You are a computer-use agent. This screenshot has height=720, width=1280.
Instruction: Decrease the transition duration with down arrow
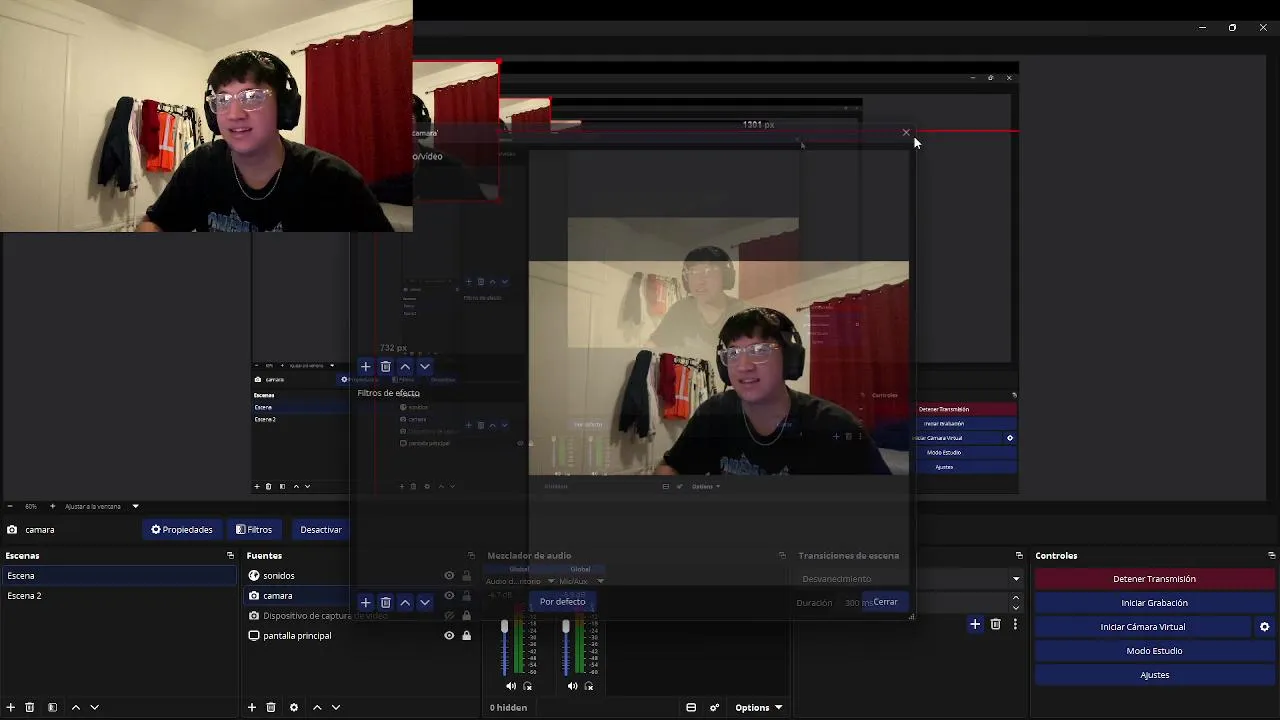pos(1016,607)
